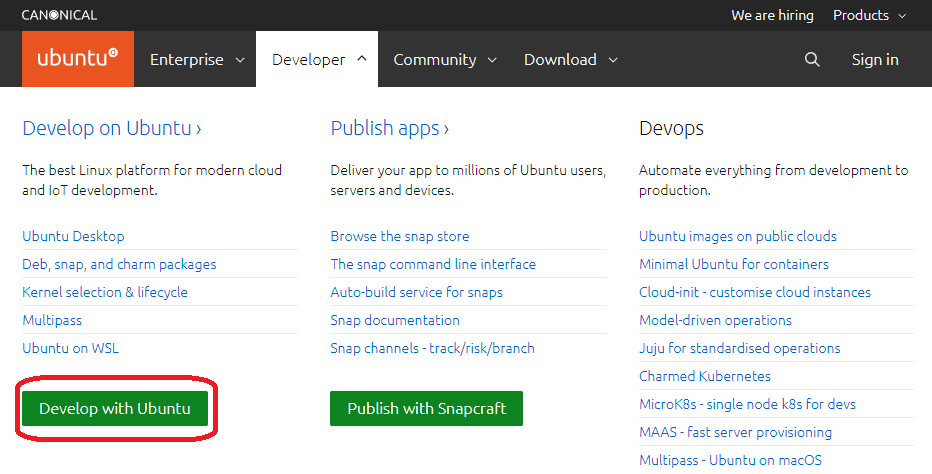Expand the Community menu chevron
This screenshot has height=474, width=932.
tap(492, 60)
